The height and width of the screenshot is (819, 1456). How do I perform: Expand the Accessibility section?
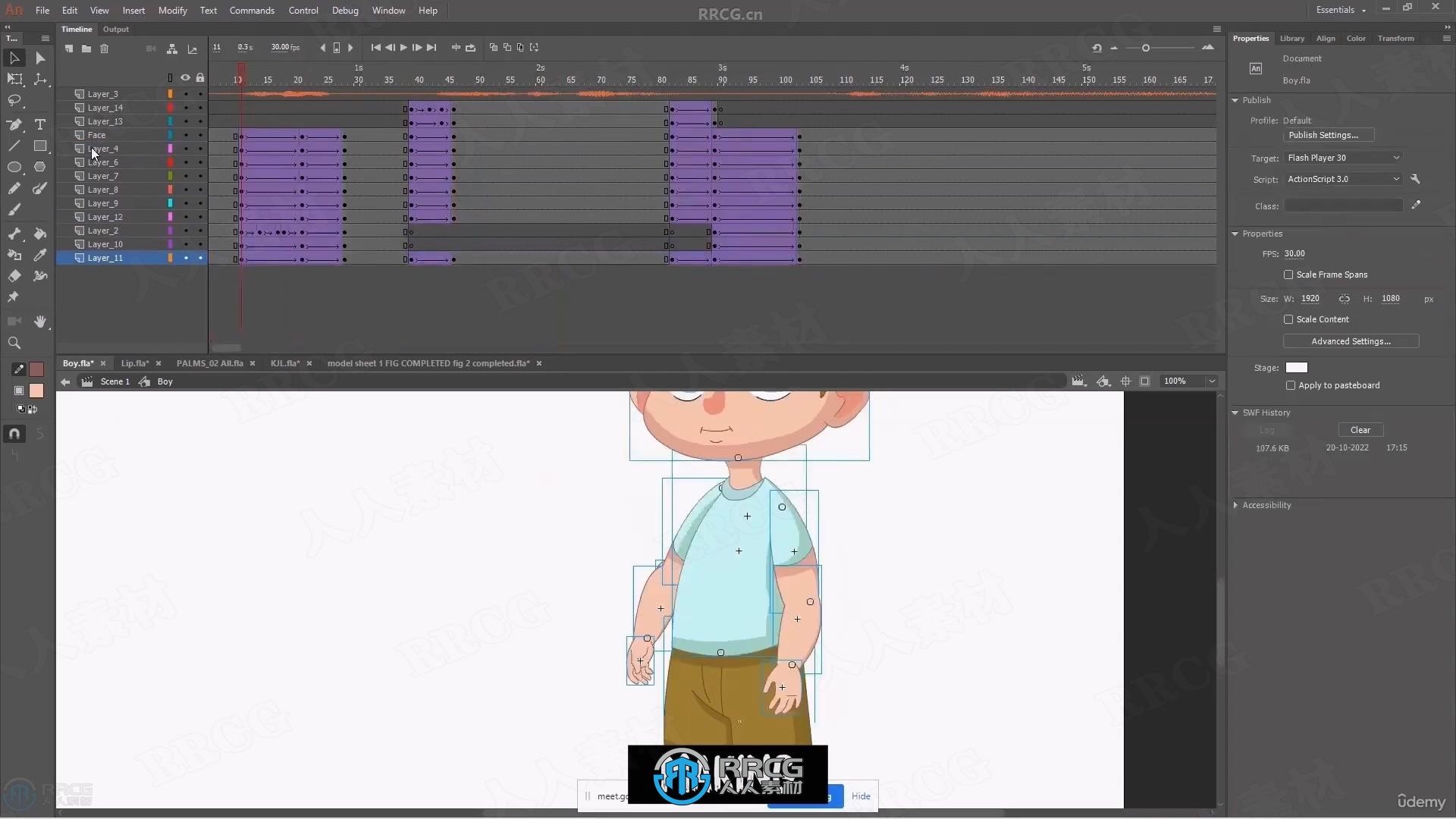coord(1235,505)
